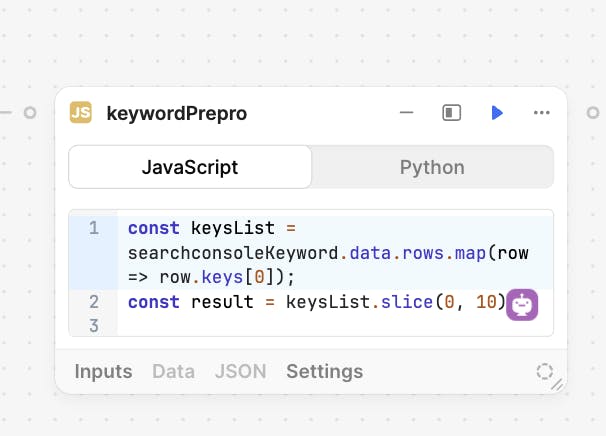This screenshot has height=436, width=606.
Task: Click the left input connector port
Action: pos(30,113)
